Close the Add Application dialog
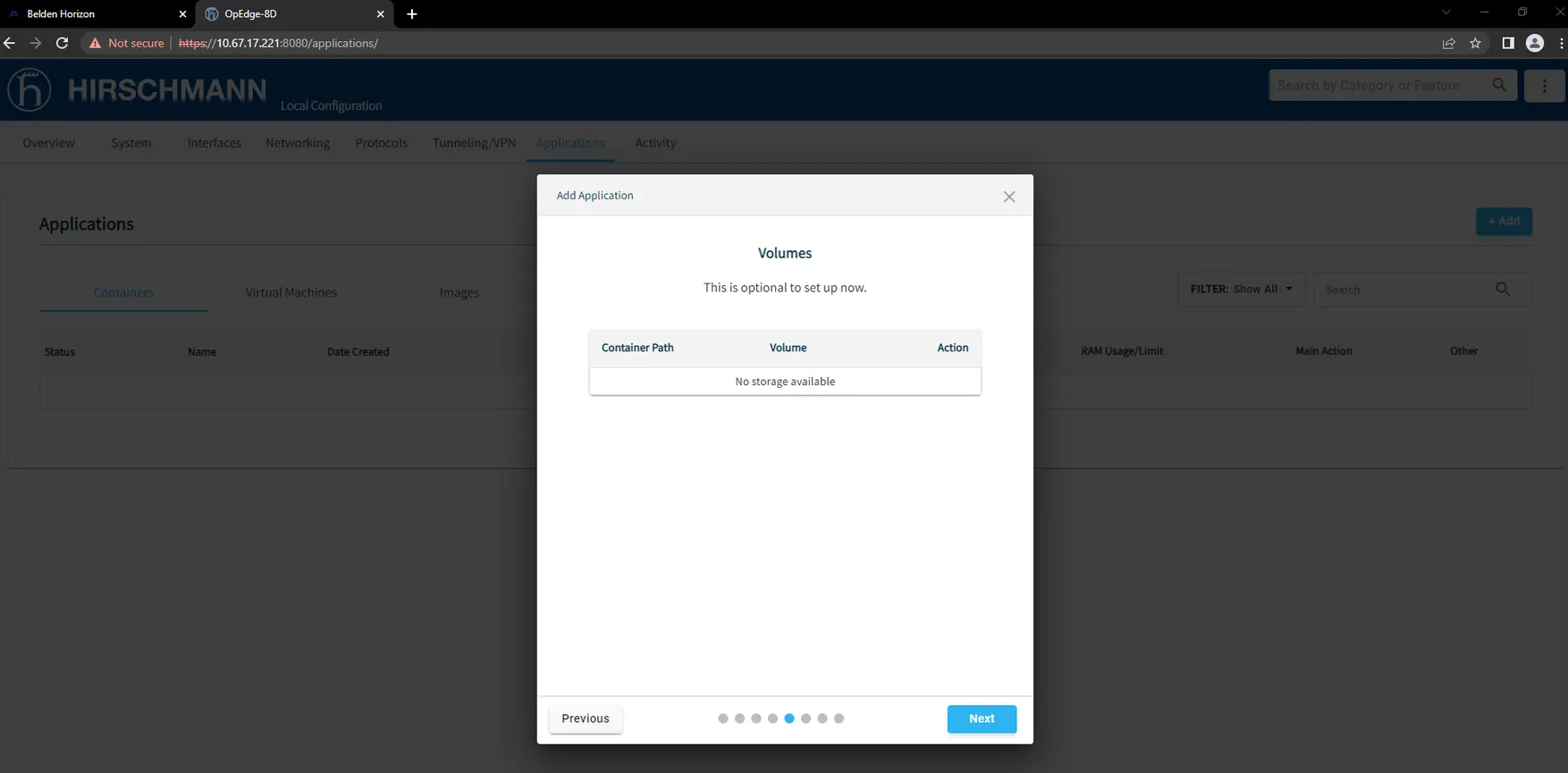1568x773 pixels. click(x=1009, y=197)
